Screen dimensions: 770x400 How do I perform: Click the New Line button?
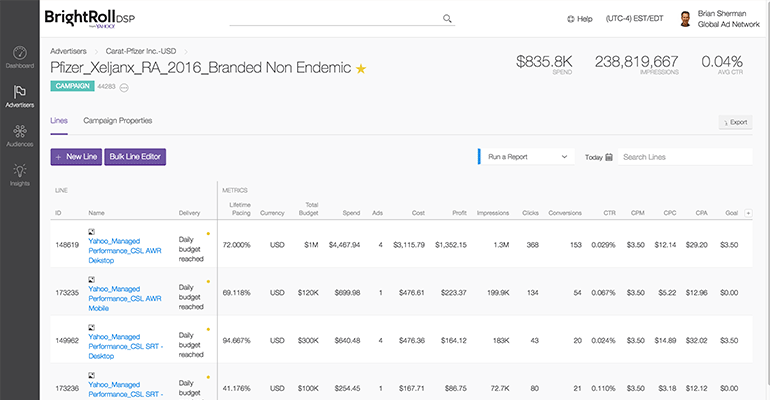tap(75, 157)
